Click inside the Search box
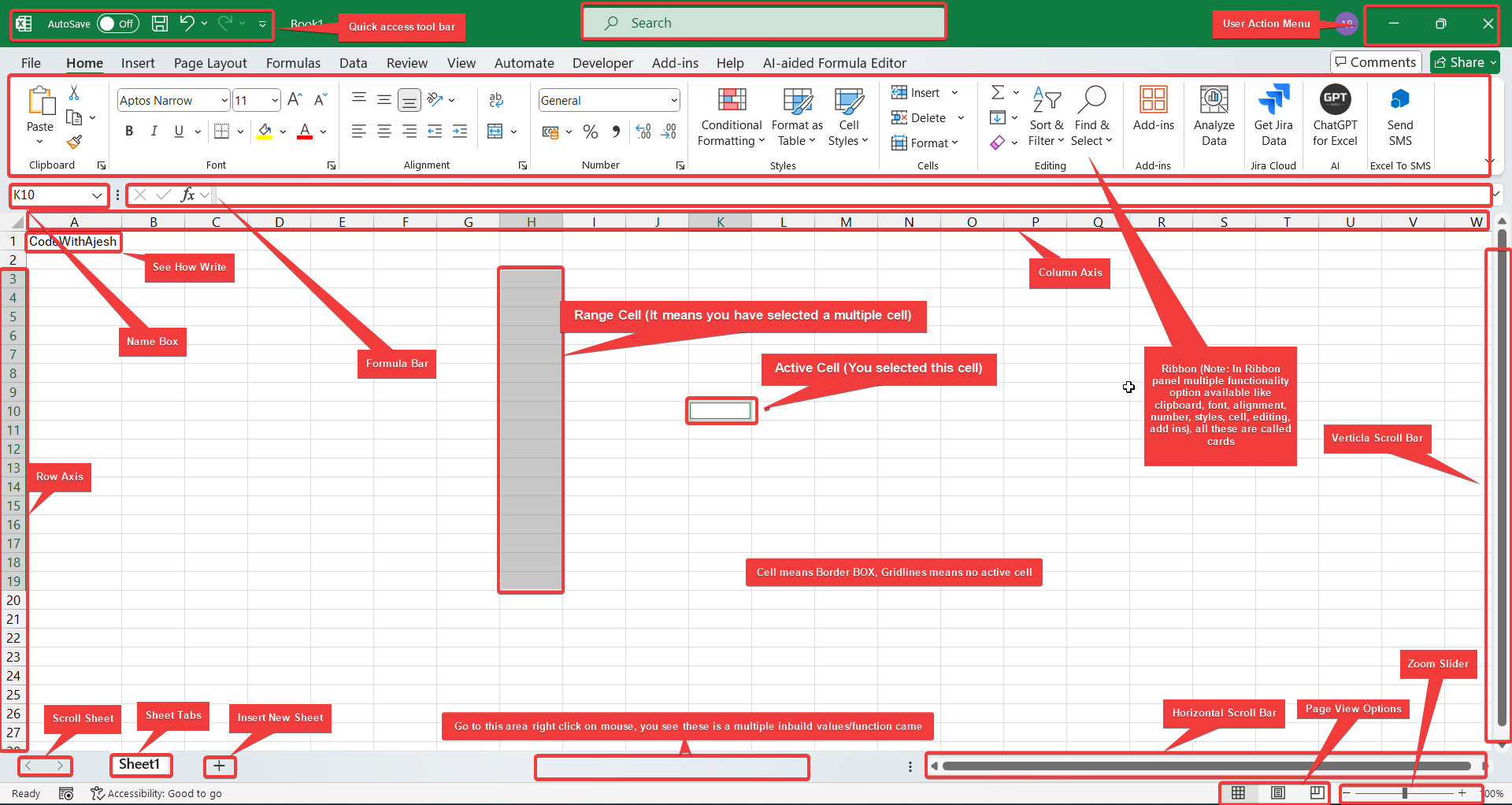The height and width of the screenshot is (805, 1512). tap(762, 22)
